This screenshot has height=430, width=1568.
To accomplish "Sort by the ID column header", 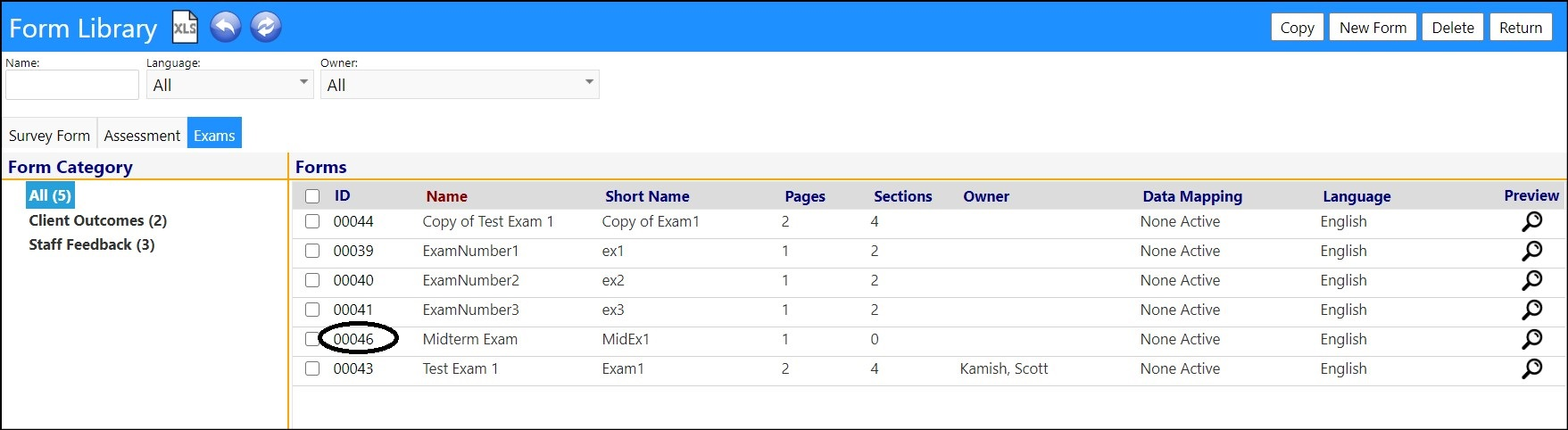I will coord(343,196).
